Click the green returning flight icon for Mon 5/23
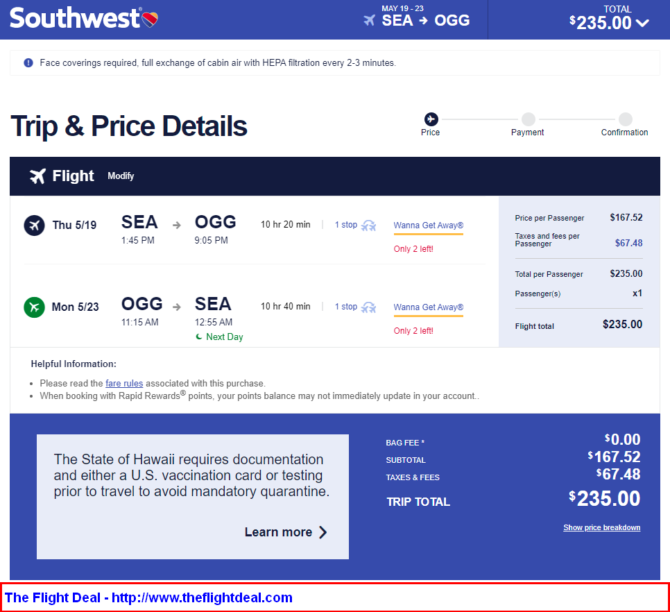The height and width of the screenshot is (612, 670). coord(34,307)
